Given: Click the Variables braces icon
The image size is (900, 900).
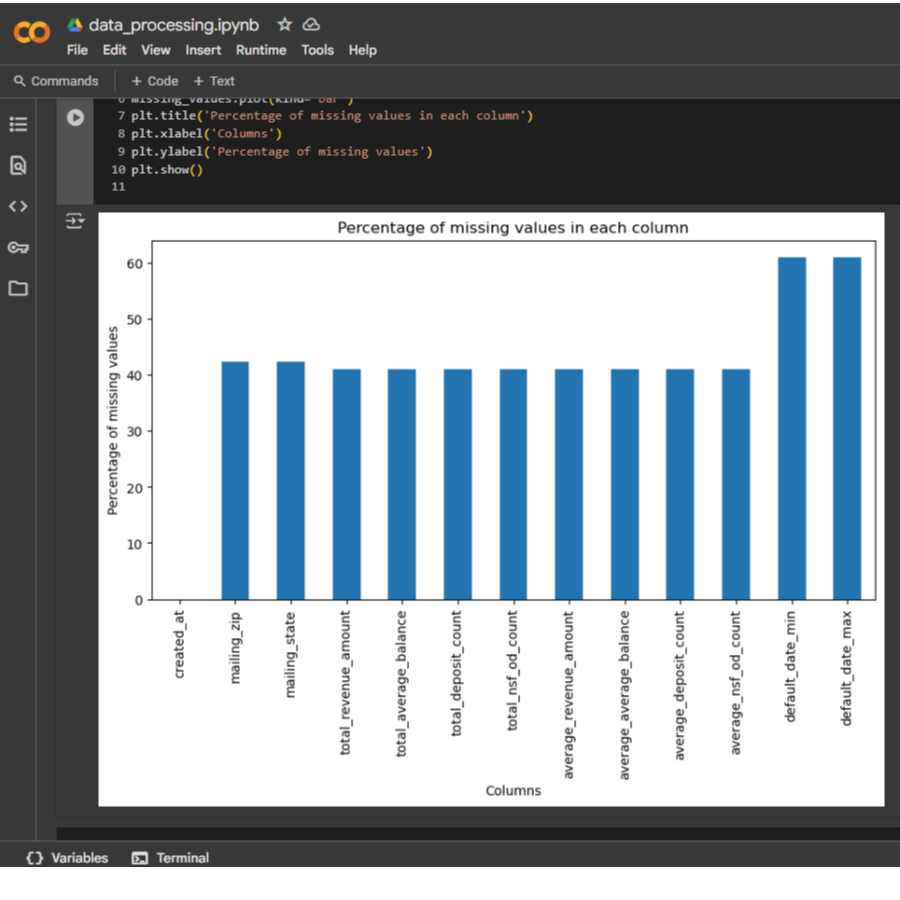Looking at the screenshot, I should pyautogui.click(x=35, y=858).
